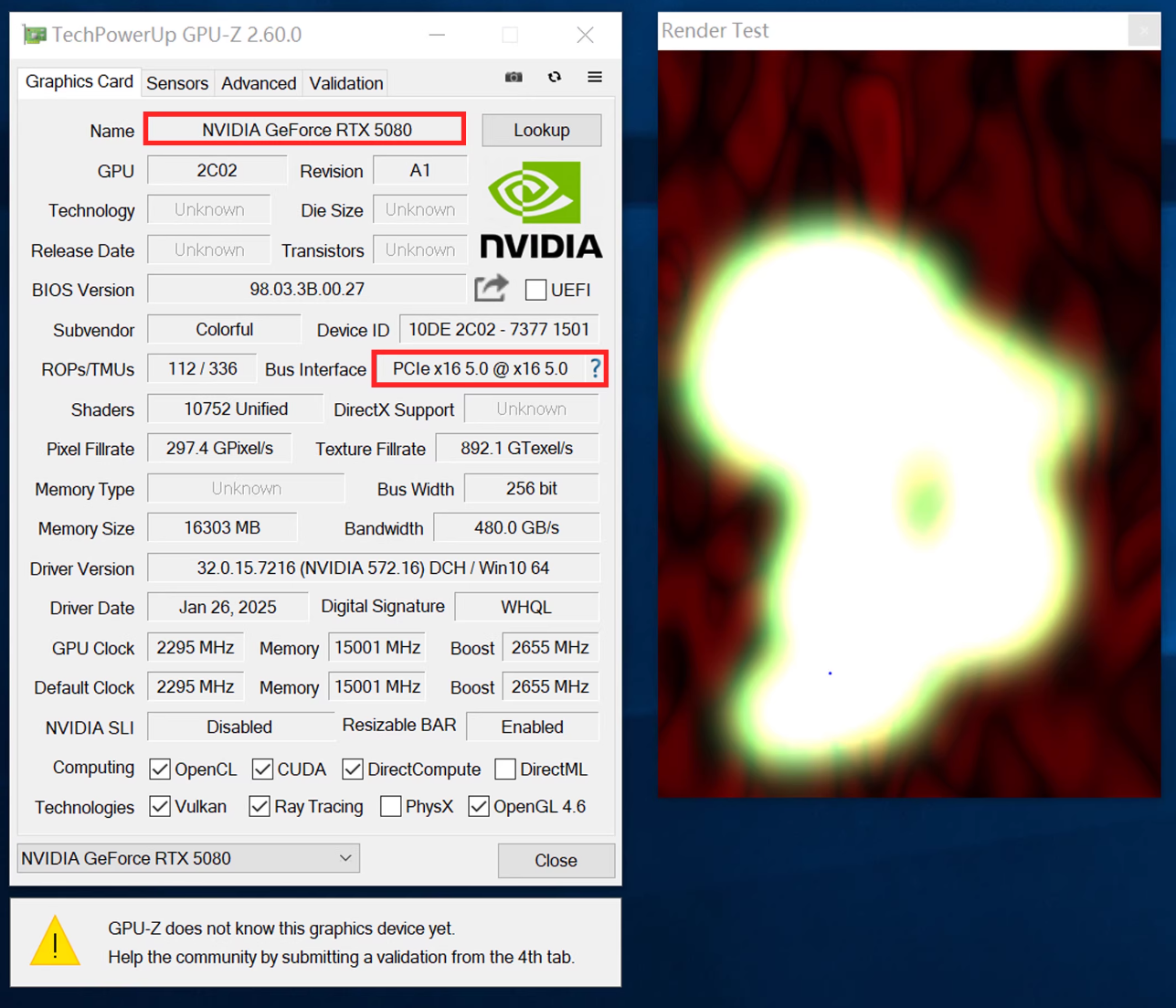
Task: Click the Render Test window title bar
Action: click(893, 31)
